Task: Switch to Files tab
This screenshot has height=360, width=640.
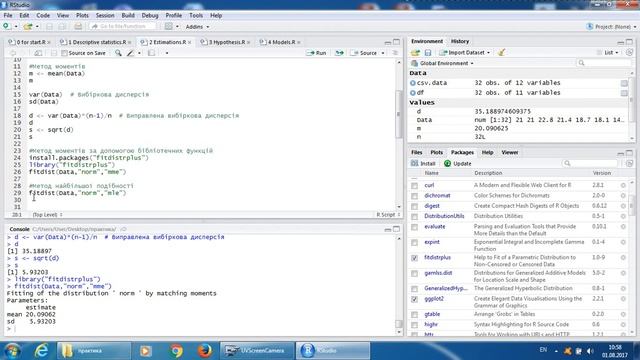Action: pos(416,152)
